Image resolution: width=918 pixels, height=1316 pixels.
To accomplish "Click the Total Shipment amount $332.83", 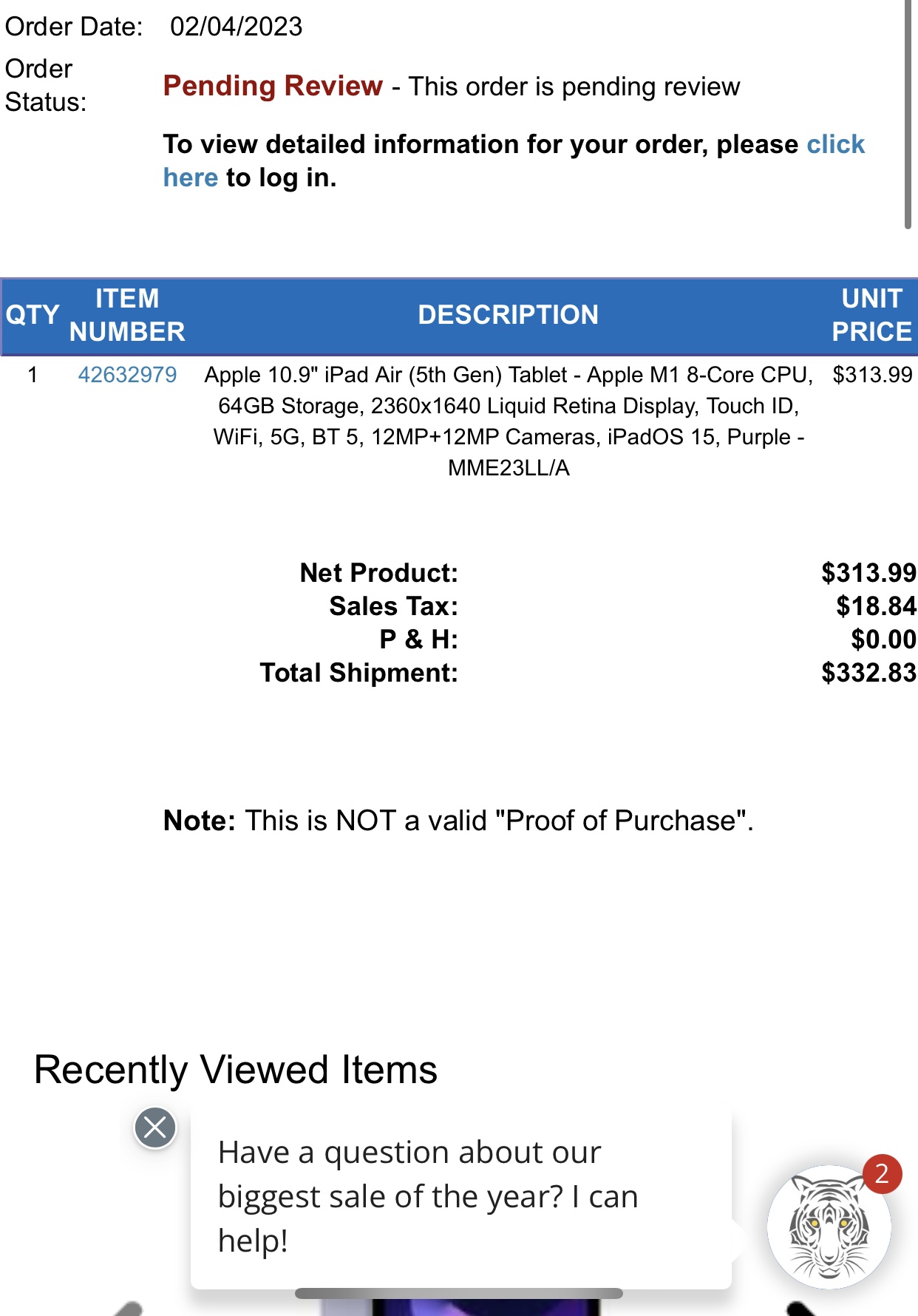I will [x=868, y=673].
